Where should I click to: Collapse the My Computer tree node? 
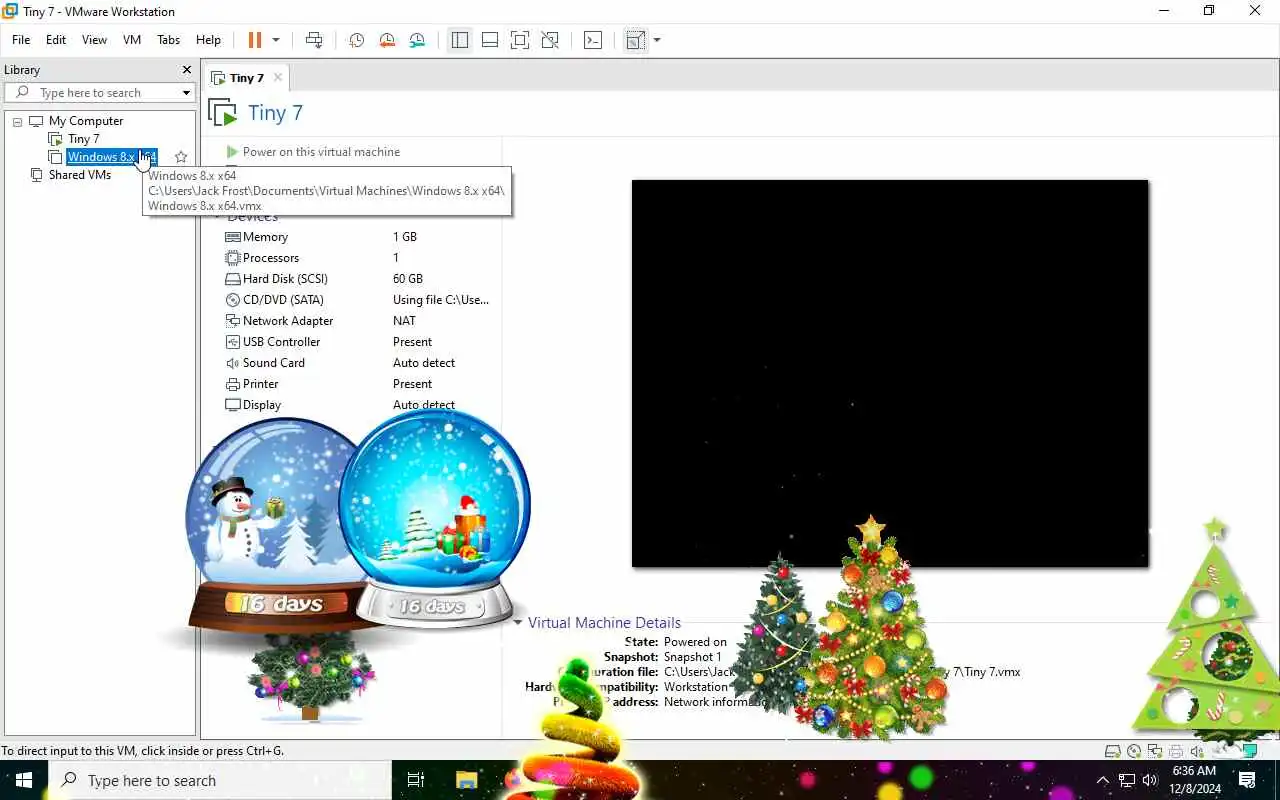[17, 121]
